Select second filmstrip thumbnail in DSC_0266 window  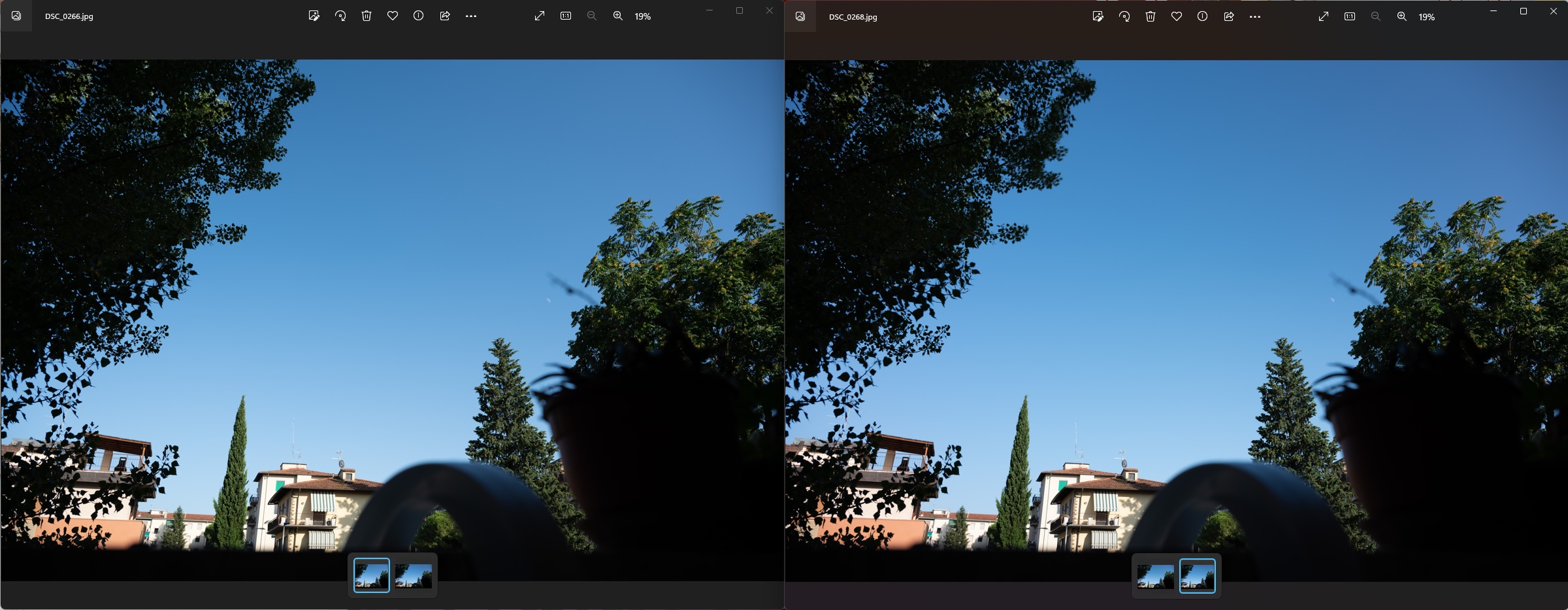pyautogui.click(x=413, y=576)
